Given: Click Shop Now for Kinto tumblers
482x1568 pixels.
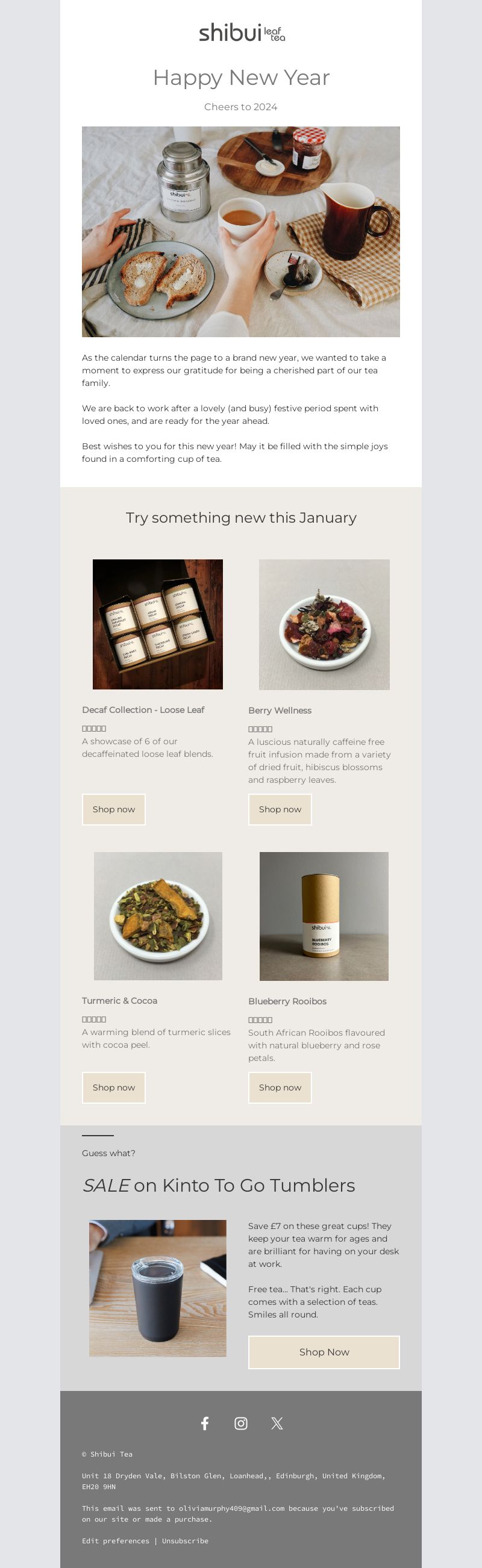Looking at the screenshot, I should 324,1352.
